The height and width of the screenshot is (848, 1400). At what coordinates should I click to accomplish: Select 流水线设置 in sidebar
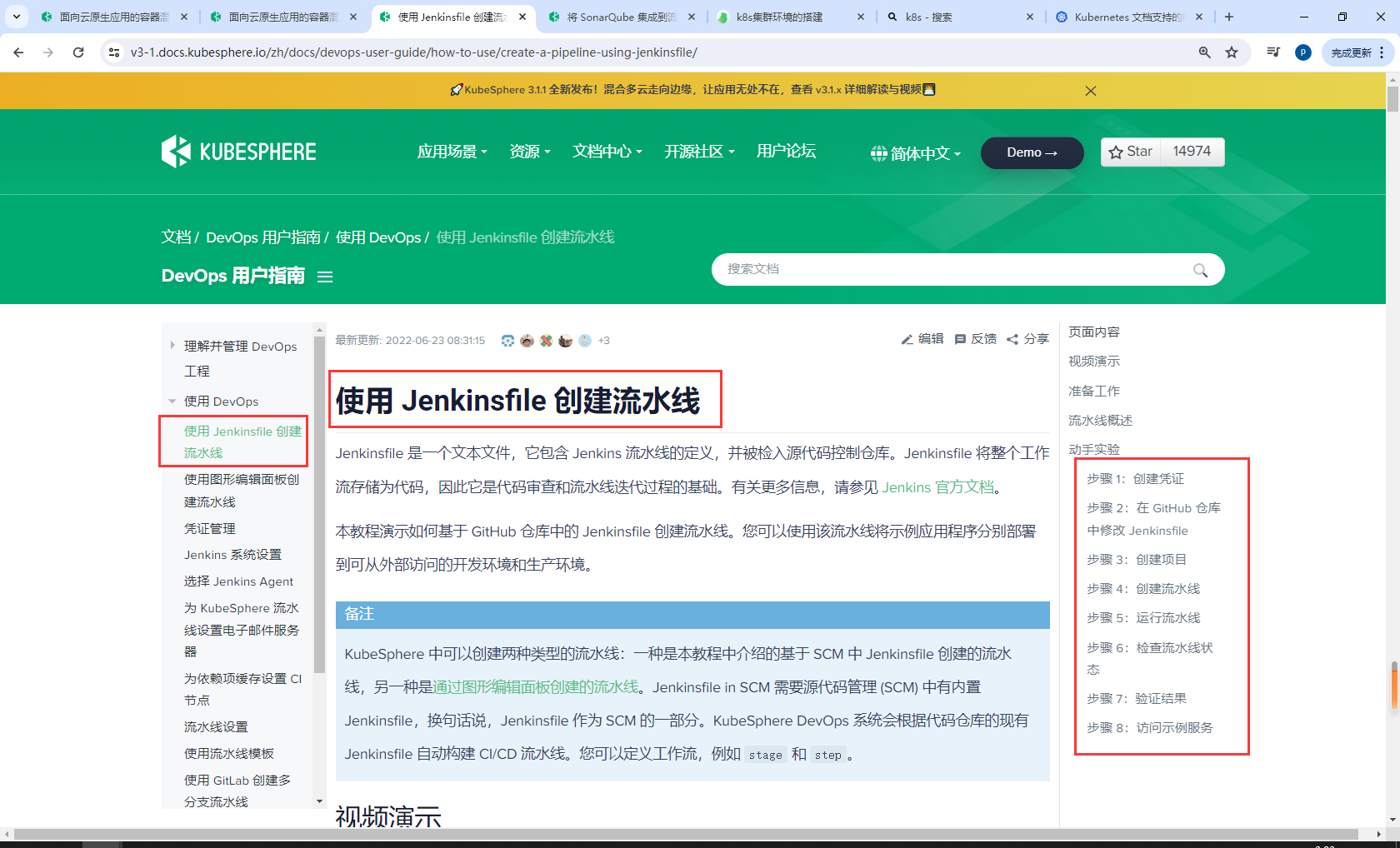pos(216,727)
